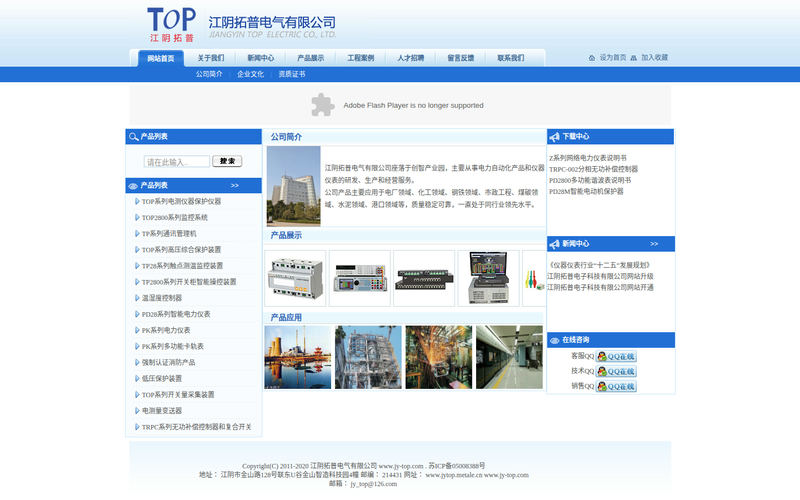Open TOP系列电测仪表保护仪器 category
The height and width of the screenshot is (500, 800).
182,202
